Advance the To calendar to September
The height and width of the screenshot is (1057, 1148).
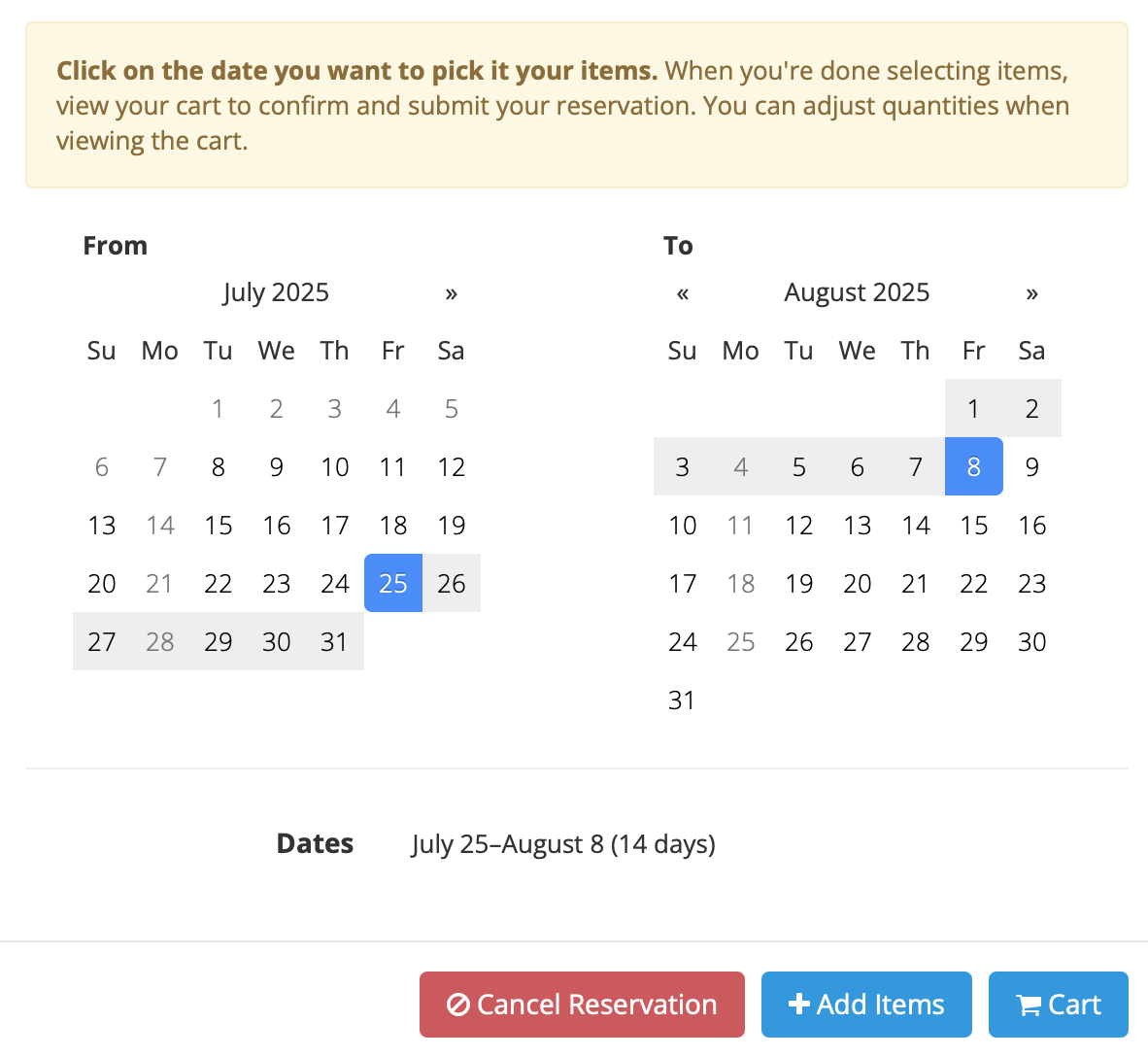coord(1031,292)
